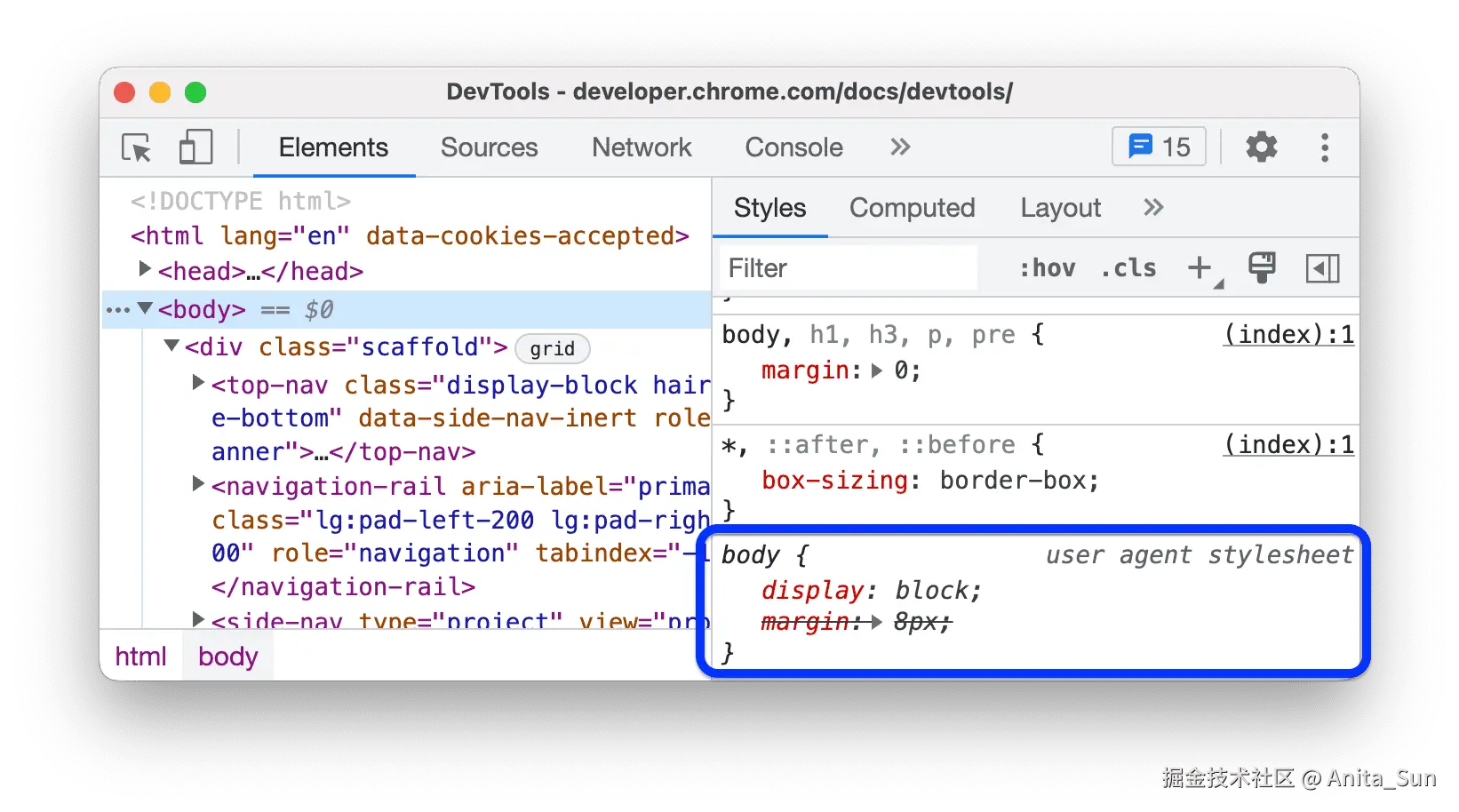Toggle the :hov element state panel
Viewport: 1459px width, 812px height.
click(1047, 268)
